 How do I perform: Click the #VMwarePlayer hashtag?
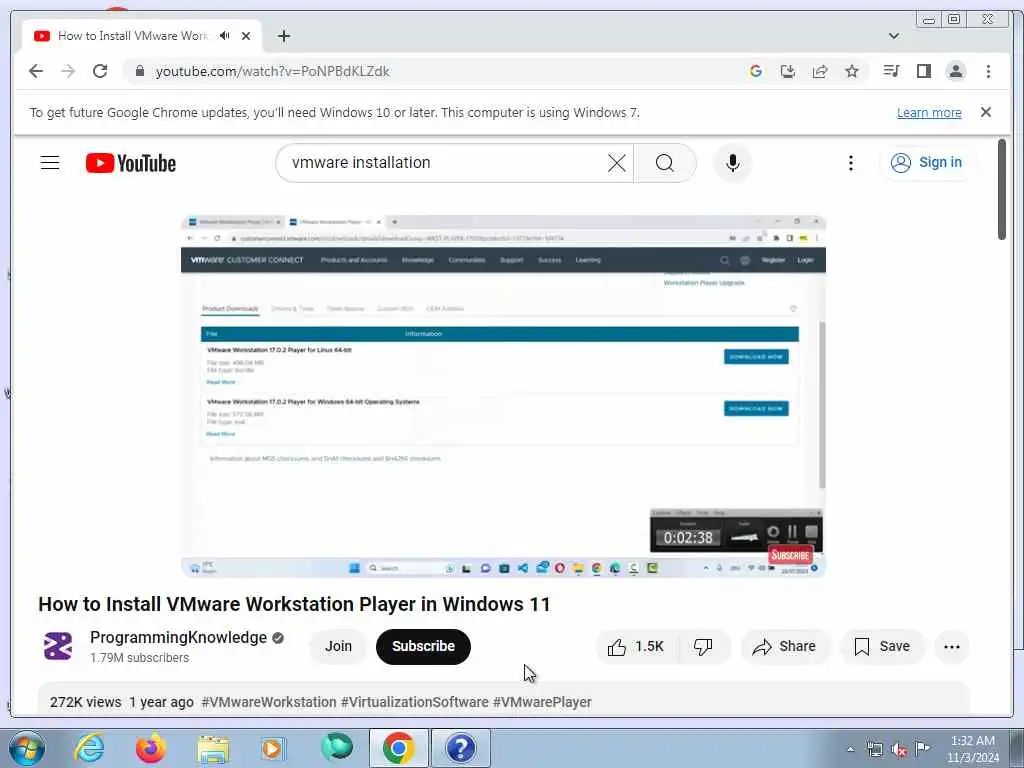542,702
